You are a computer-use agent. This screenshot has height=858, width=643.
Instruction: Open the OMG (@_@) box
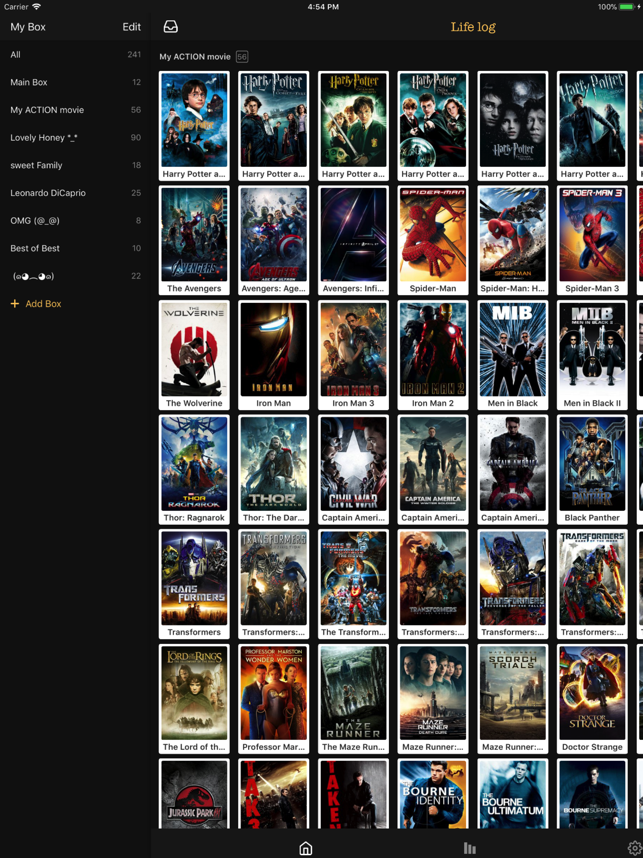click(x=75, y=221)
